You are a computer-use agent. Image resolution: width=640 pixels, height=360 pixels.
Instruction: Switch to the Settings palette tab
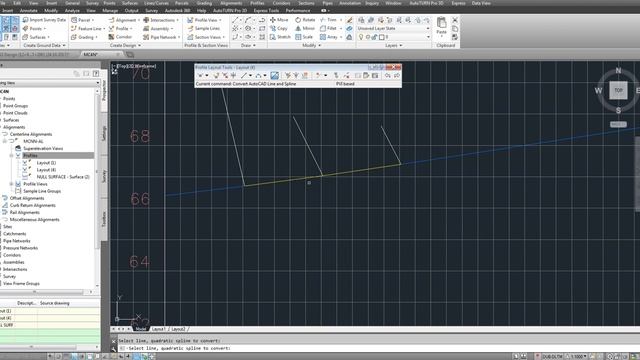tap(104, 133)
